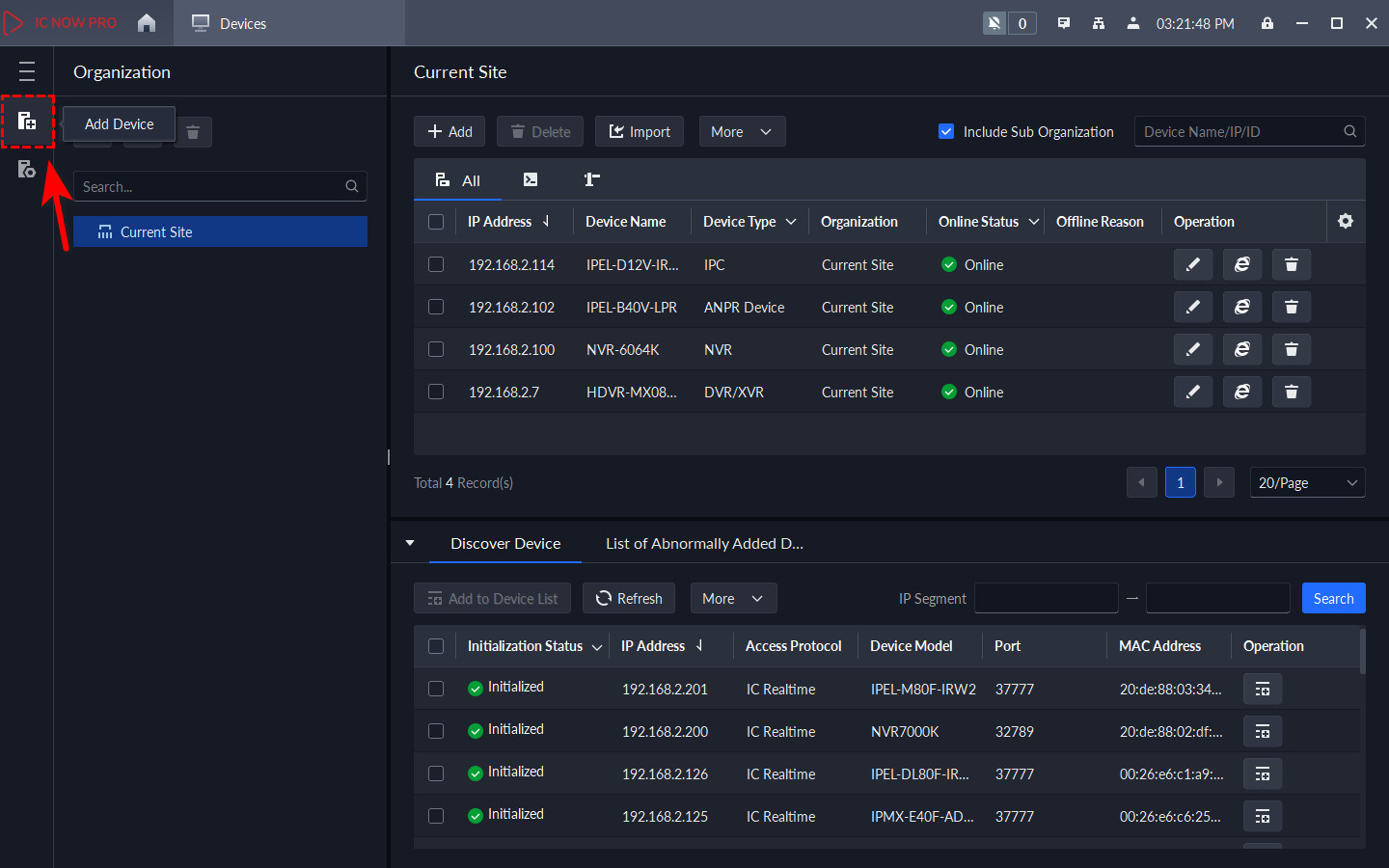Open web page icon for NVR-6064K
This screenshot has width=1389, height=868.
point(1241,349)
